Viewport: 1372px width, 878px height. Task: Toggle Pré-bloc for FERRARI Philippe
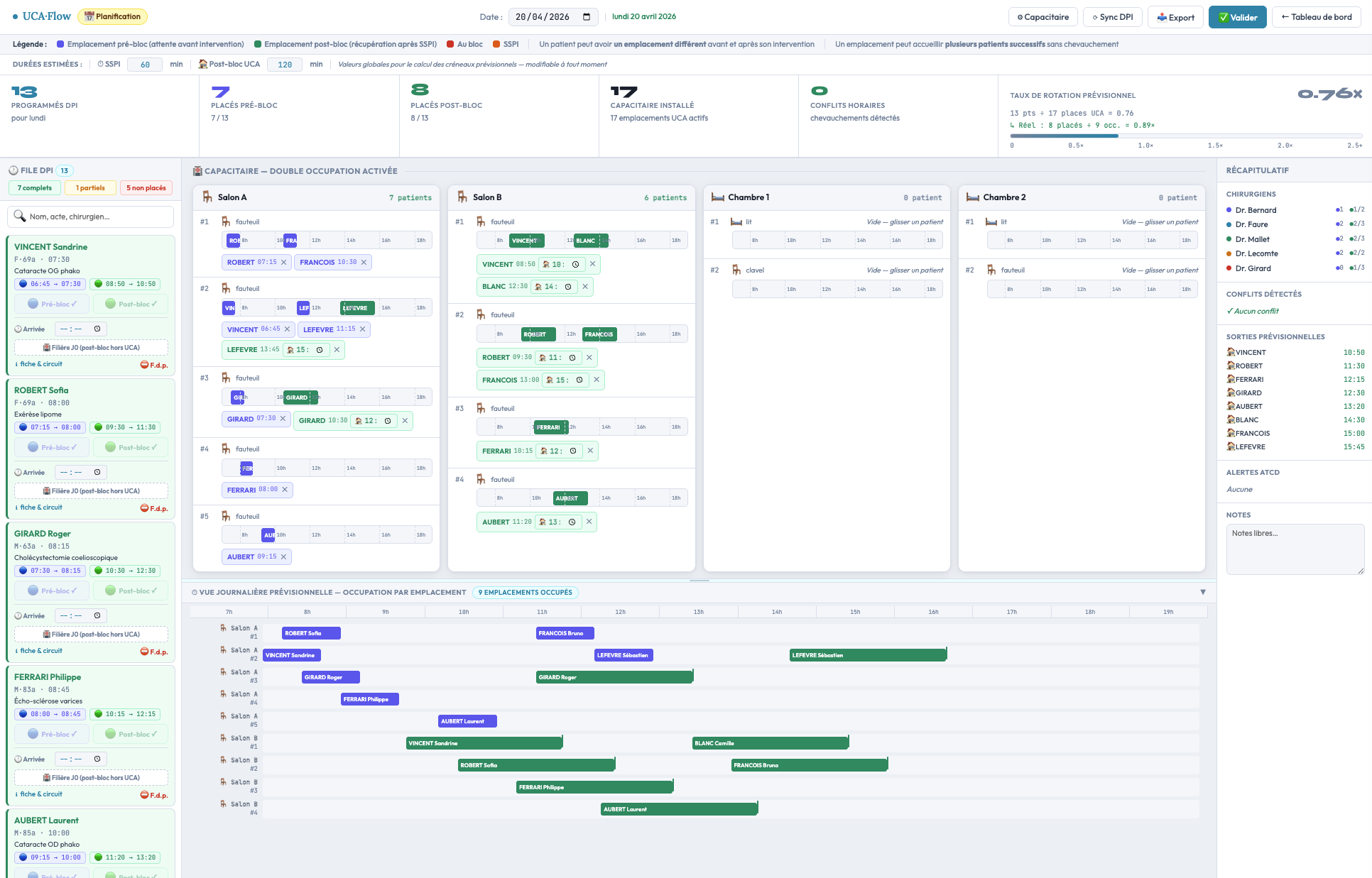point(52,734)
